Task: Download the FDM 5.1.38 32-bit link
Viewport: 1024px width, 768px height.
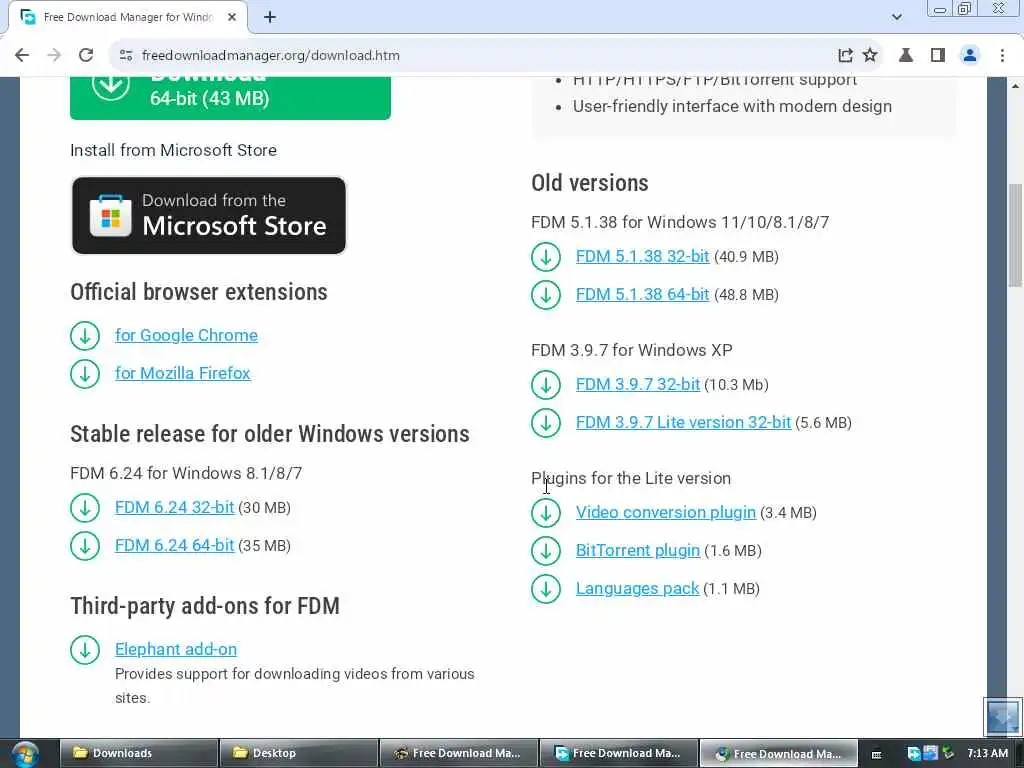Action: tap(642, 257)
